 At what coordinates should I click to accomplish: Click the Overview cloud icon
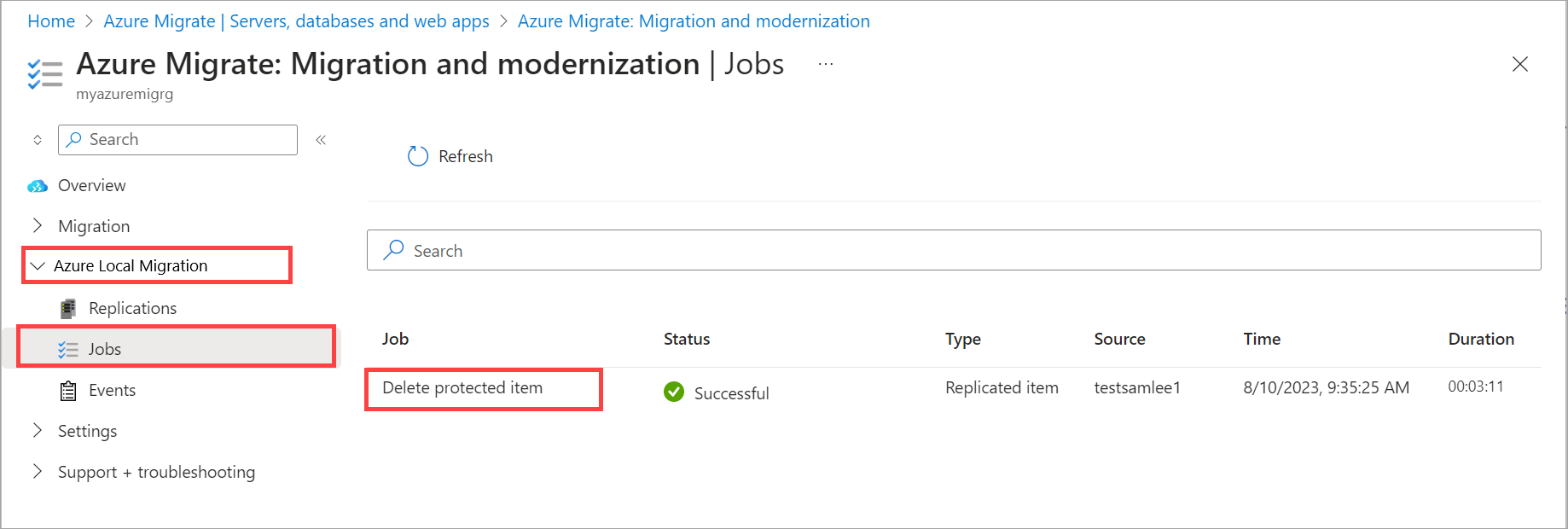[x=38, y=186]
